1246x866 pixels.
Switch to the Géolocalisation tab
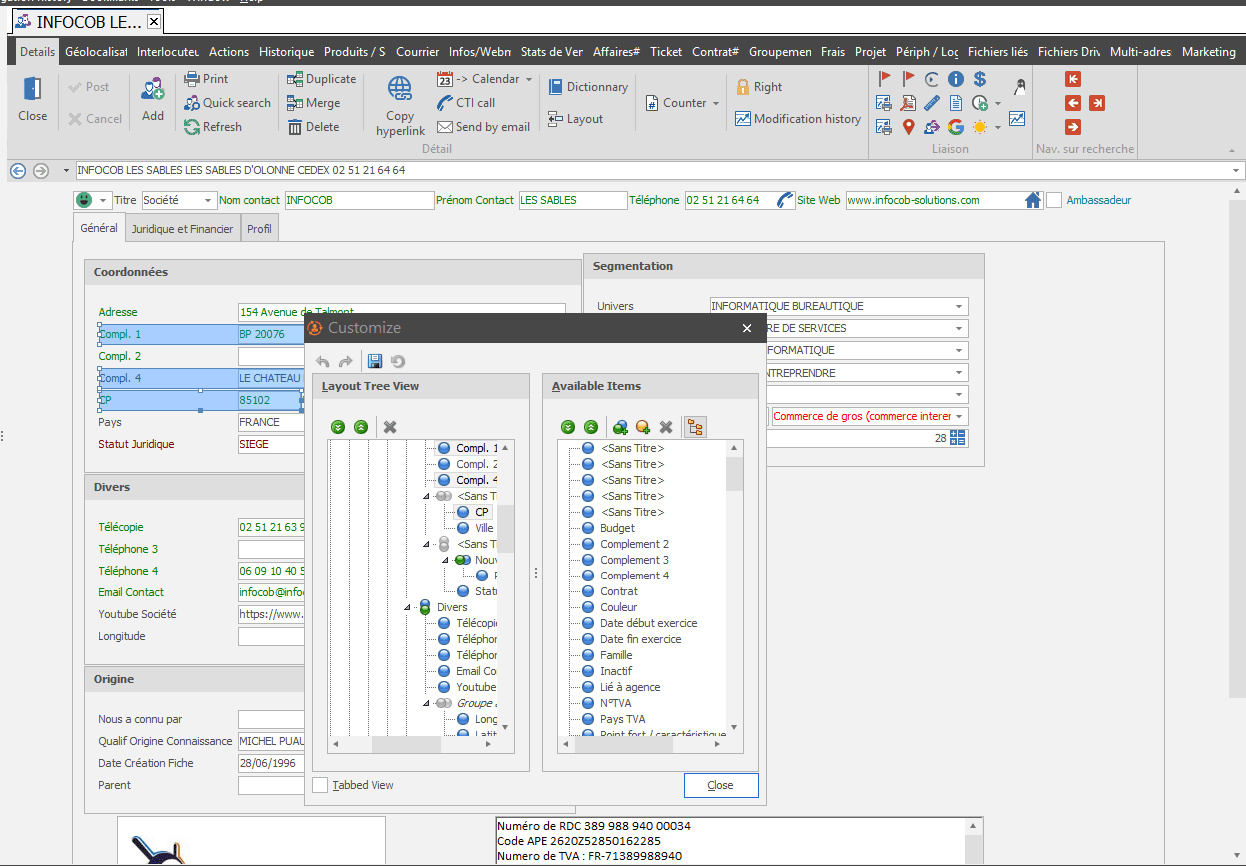[96, 52]
